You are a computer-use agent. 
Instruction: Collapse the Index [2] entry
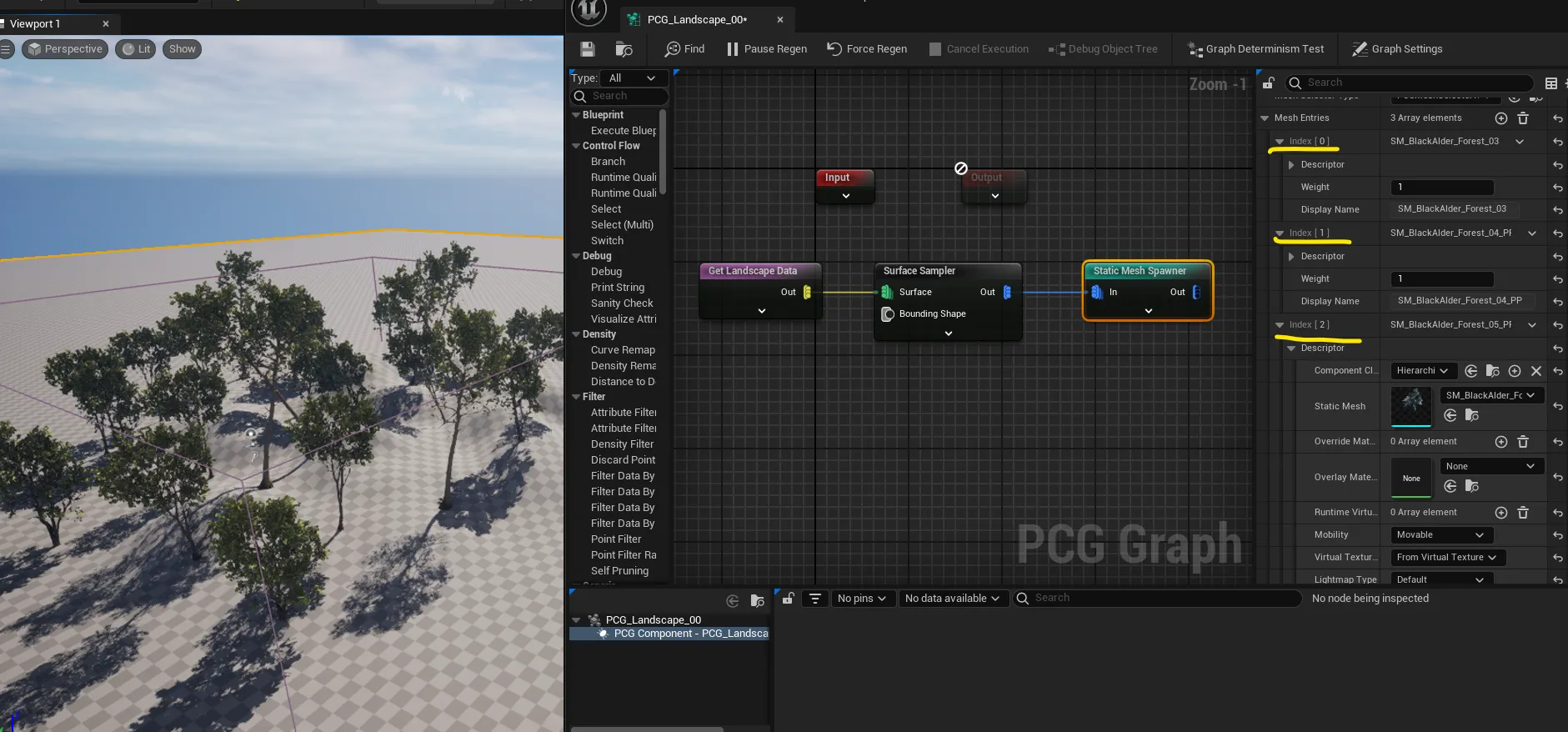(x=1280, y=325)
